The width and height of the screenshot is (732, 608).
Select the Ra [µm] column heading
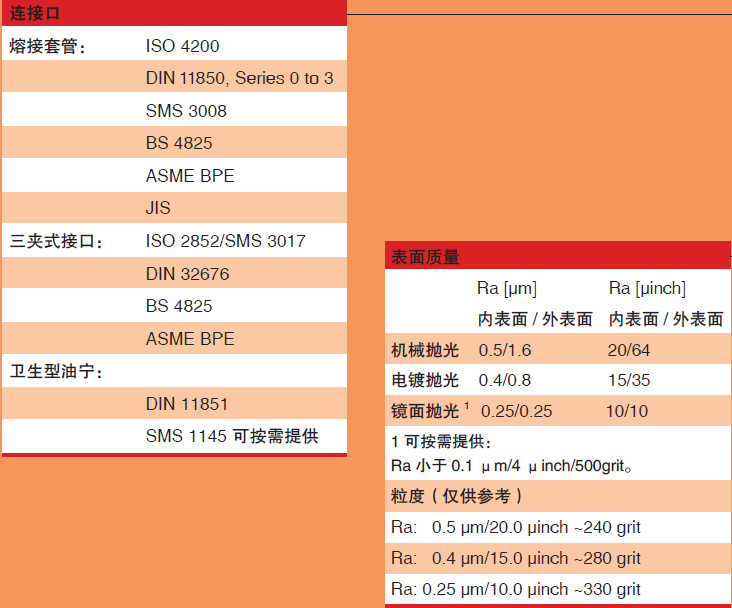[506, 288]
